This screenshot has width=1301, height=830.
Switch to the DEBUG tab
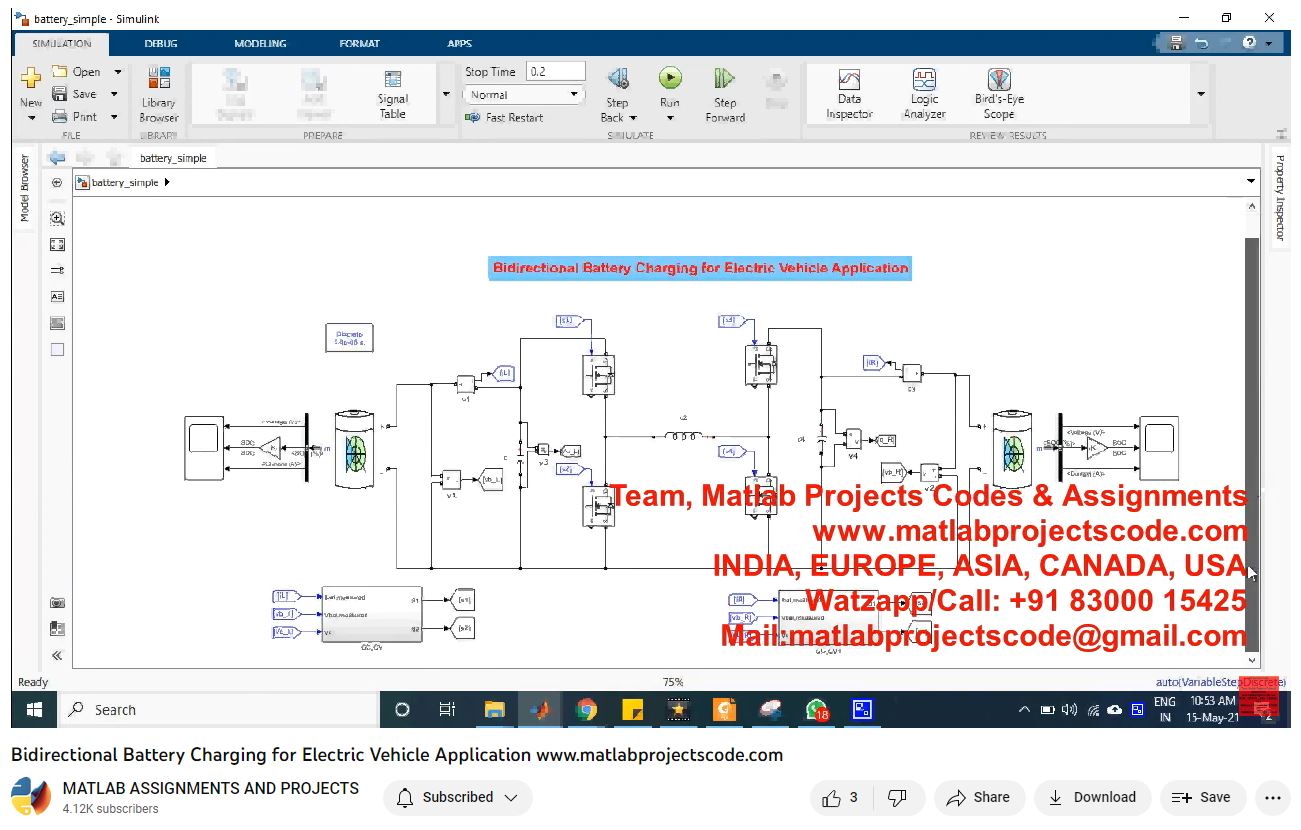coord(161,43)
